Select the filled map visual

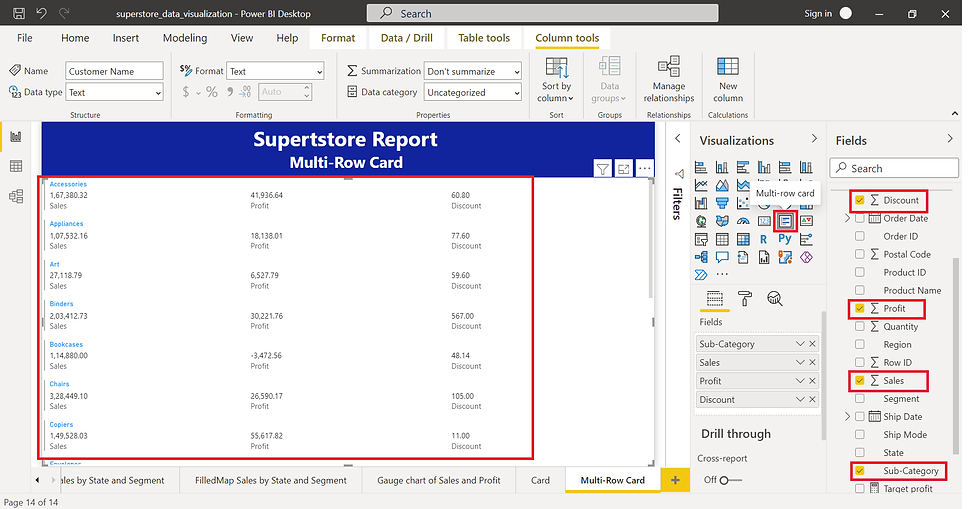(x=722, y=221)
